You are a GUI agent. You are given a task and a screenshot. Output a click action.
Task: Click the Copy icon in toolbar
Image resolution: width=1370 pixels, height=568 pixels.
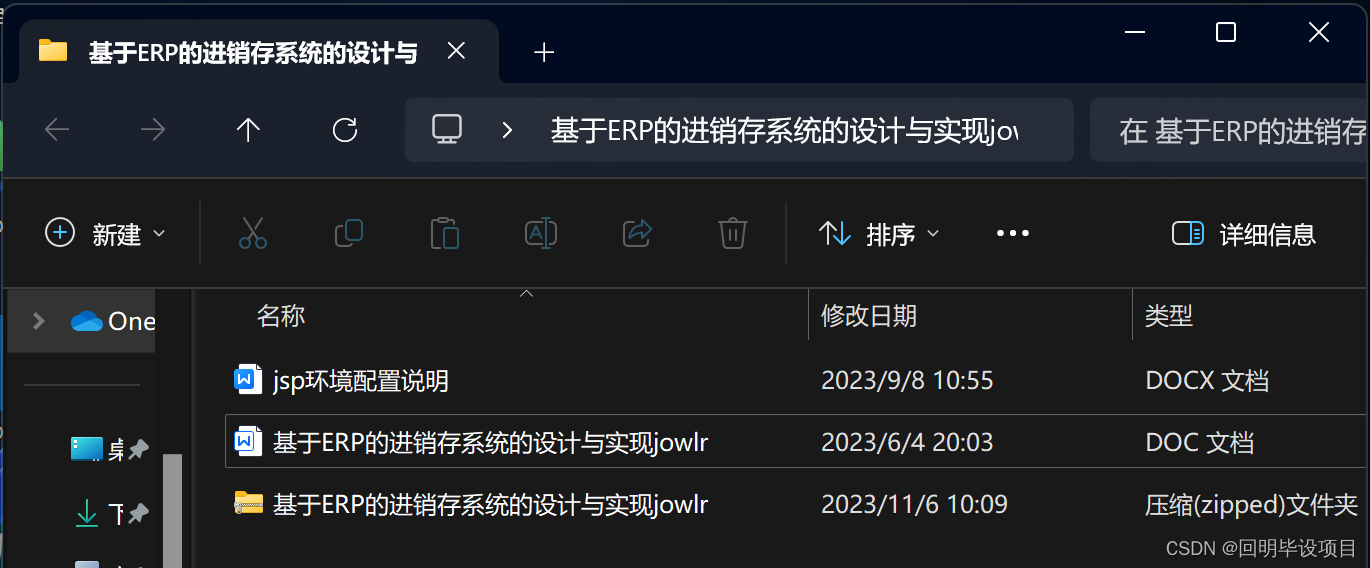348,234
